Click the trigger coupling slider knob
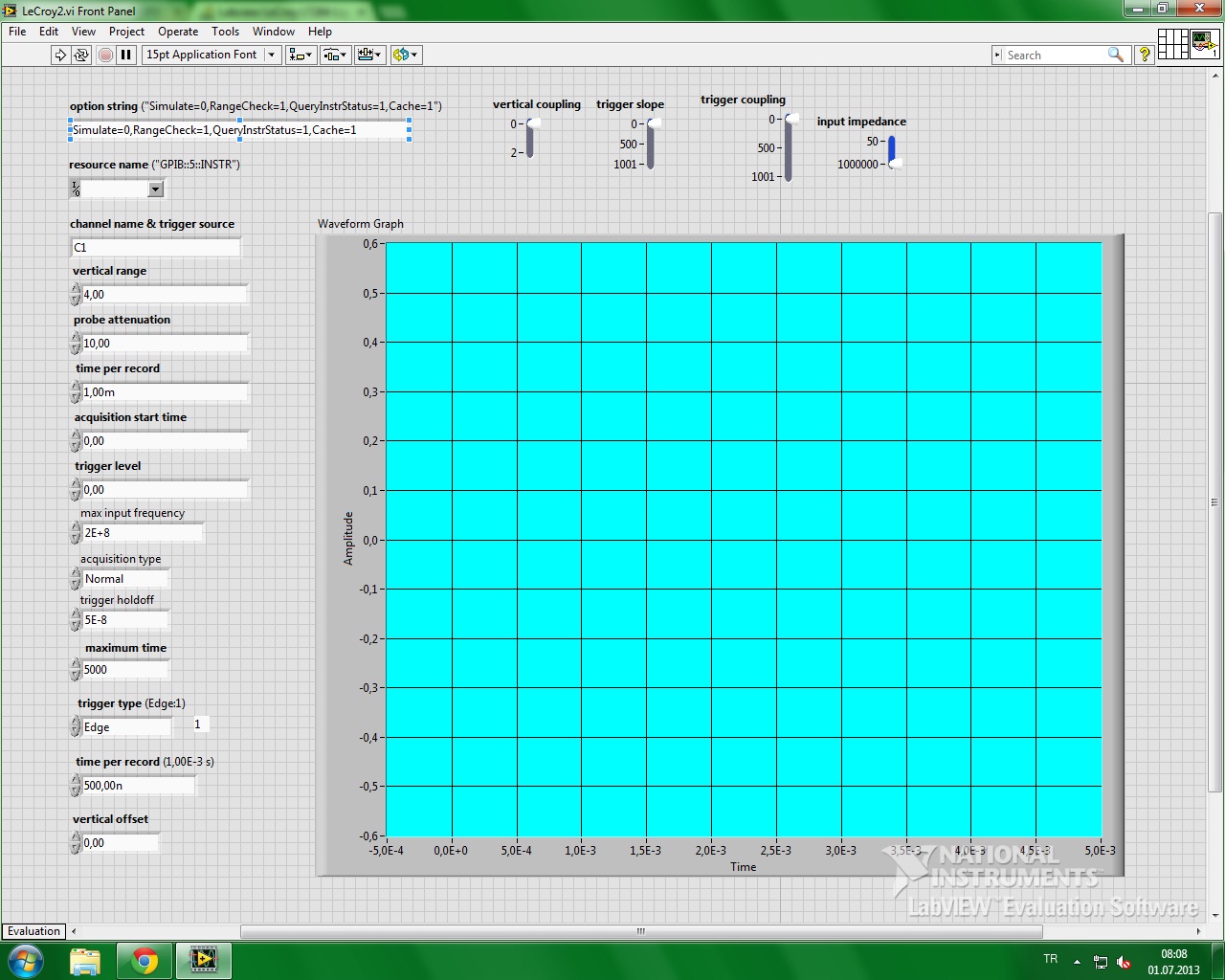1225x980 pixels. (791, 119)
